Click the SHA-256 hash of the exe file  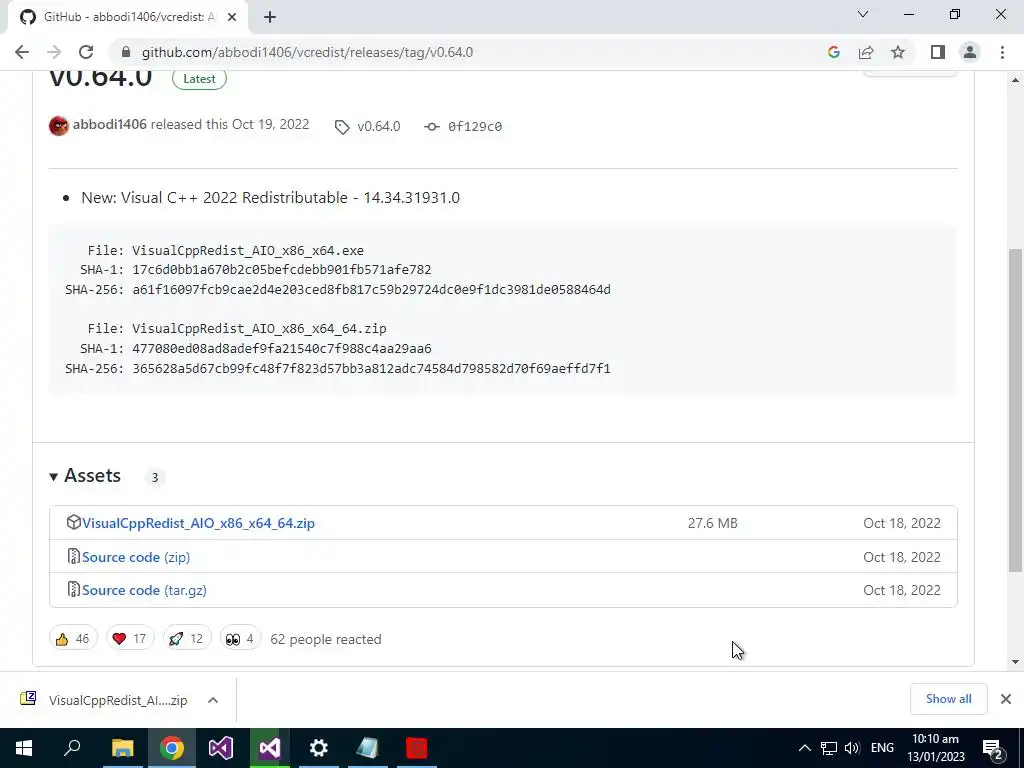(x=372, y=289)
